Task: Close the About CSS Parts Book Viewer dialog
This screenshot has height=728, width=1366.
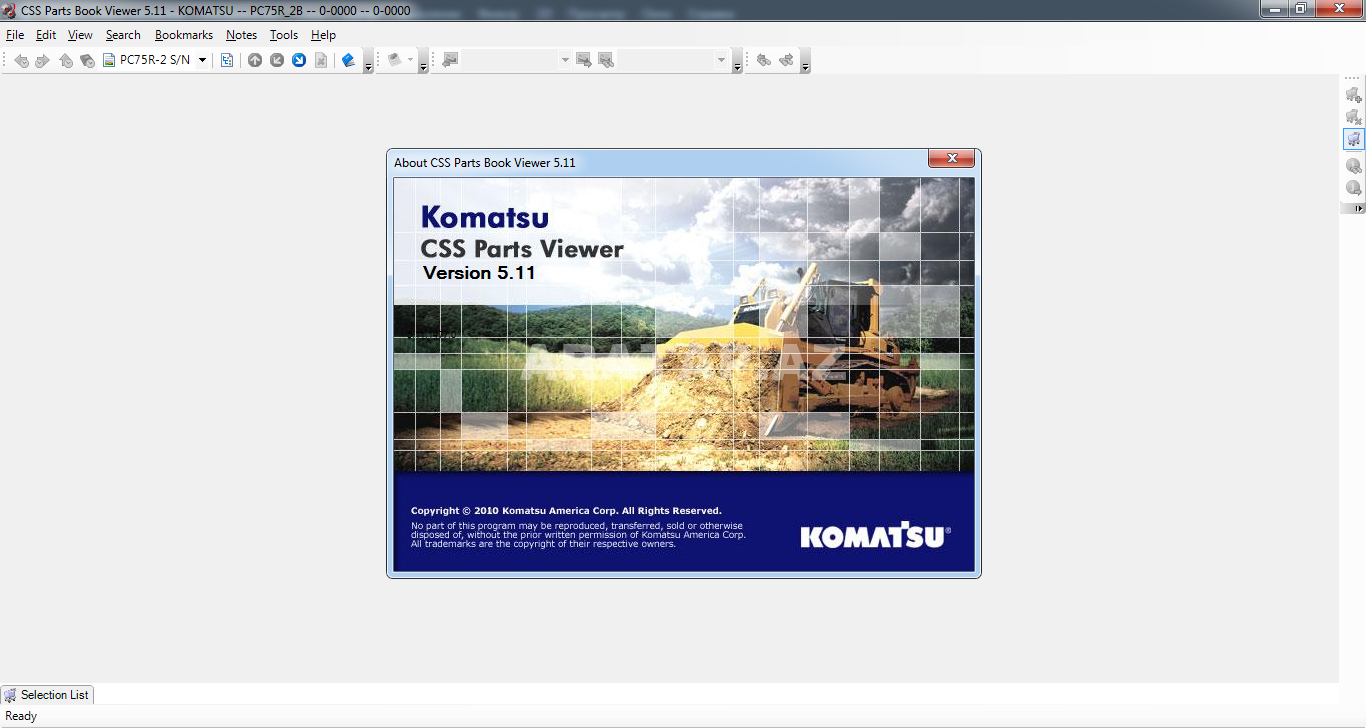Action: click(x=951, y=158)
